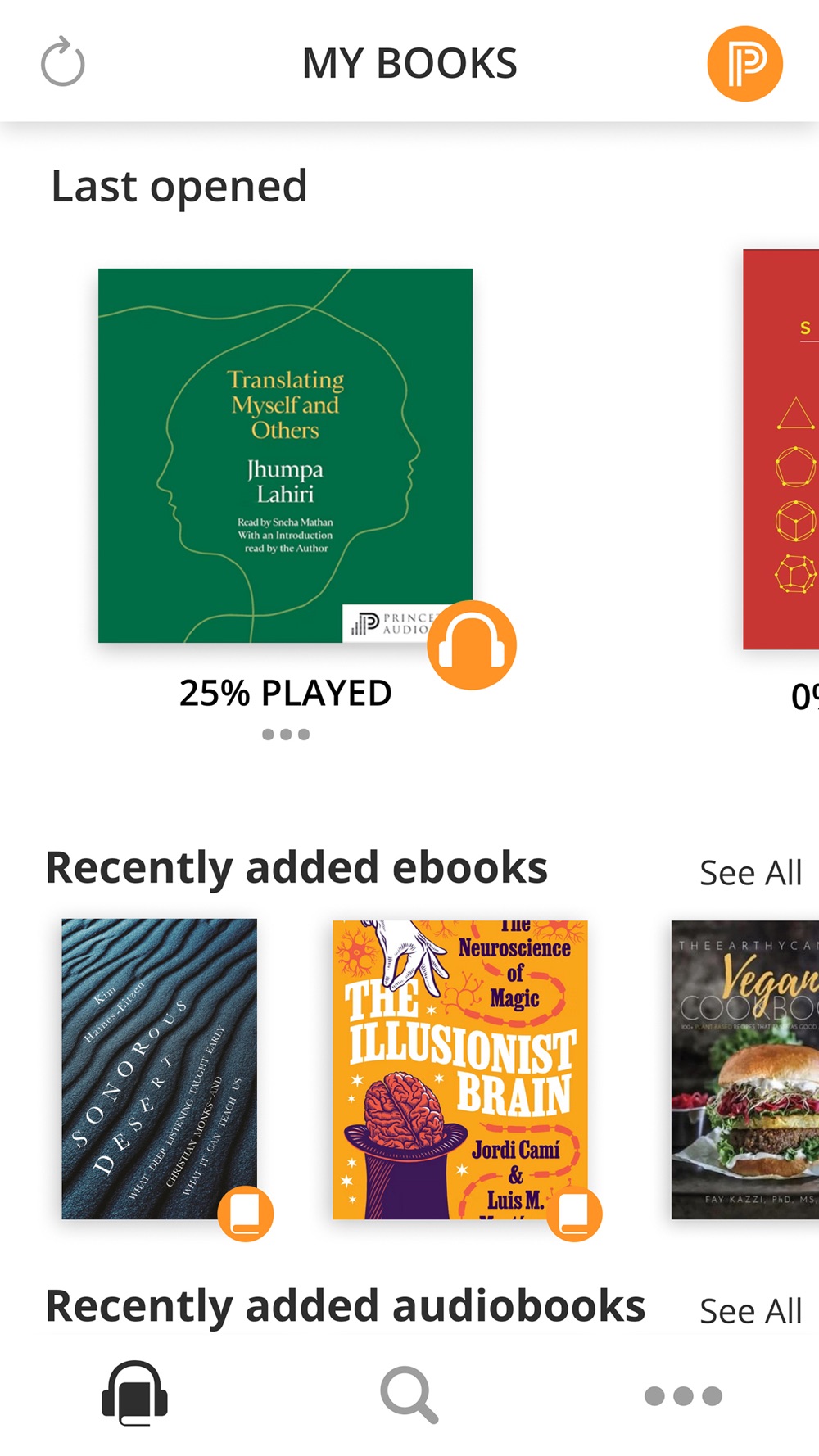Open the Vegan Cookbook cover
The width and height of the screenshot is (819, 1456).
(x=744, y=1069)
